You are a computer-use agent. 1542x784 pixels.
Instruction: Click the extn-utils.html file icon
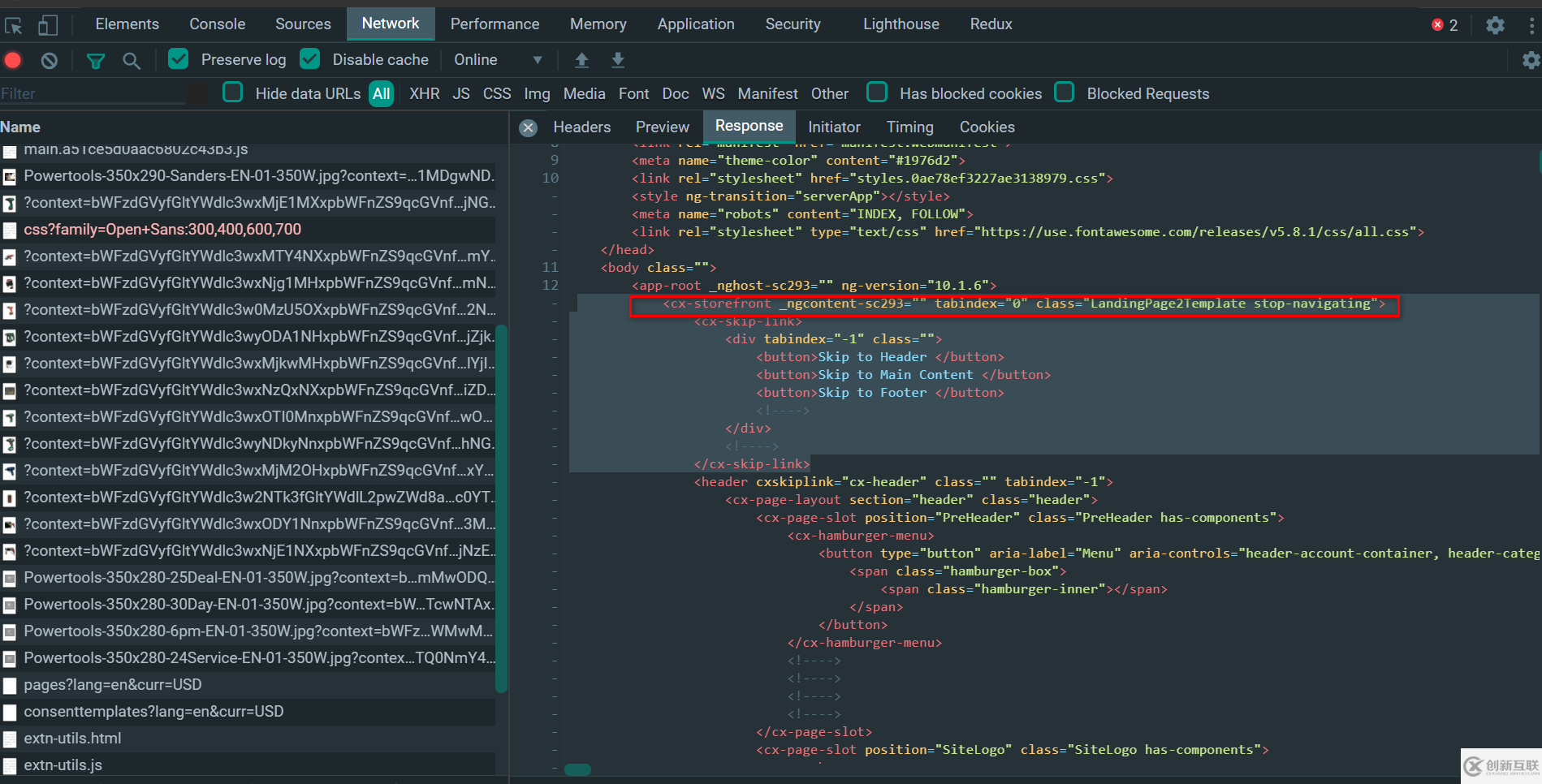(x=10, y=739)
